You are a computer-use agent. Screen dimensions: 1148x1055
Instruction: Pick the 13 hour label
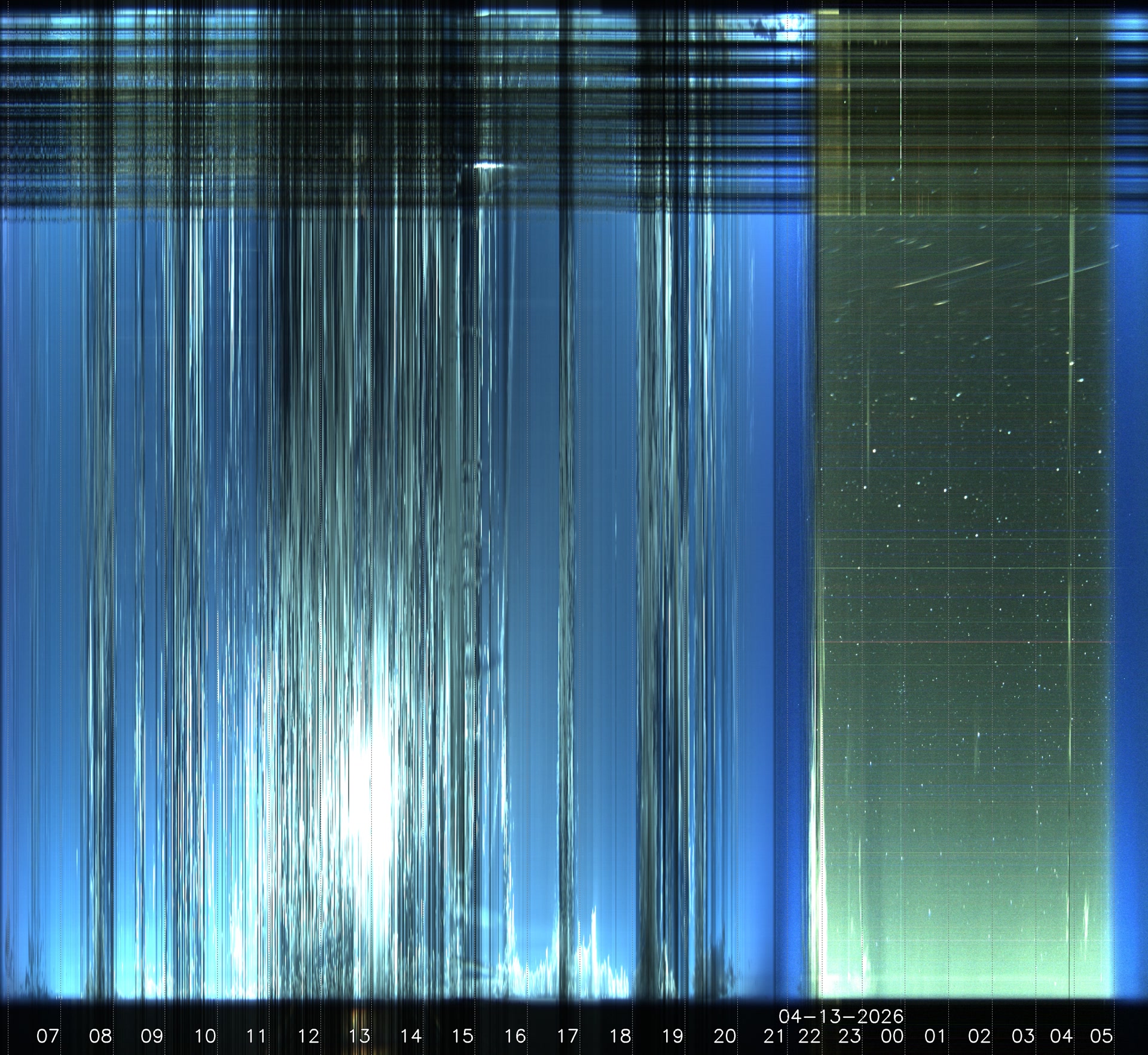click(360, 1036)
